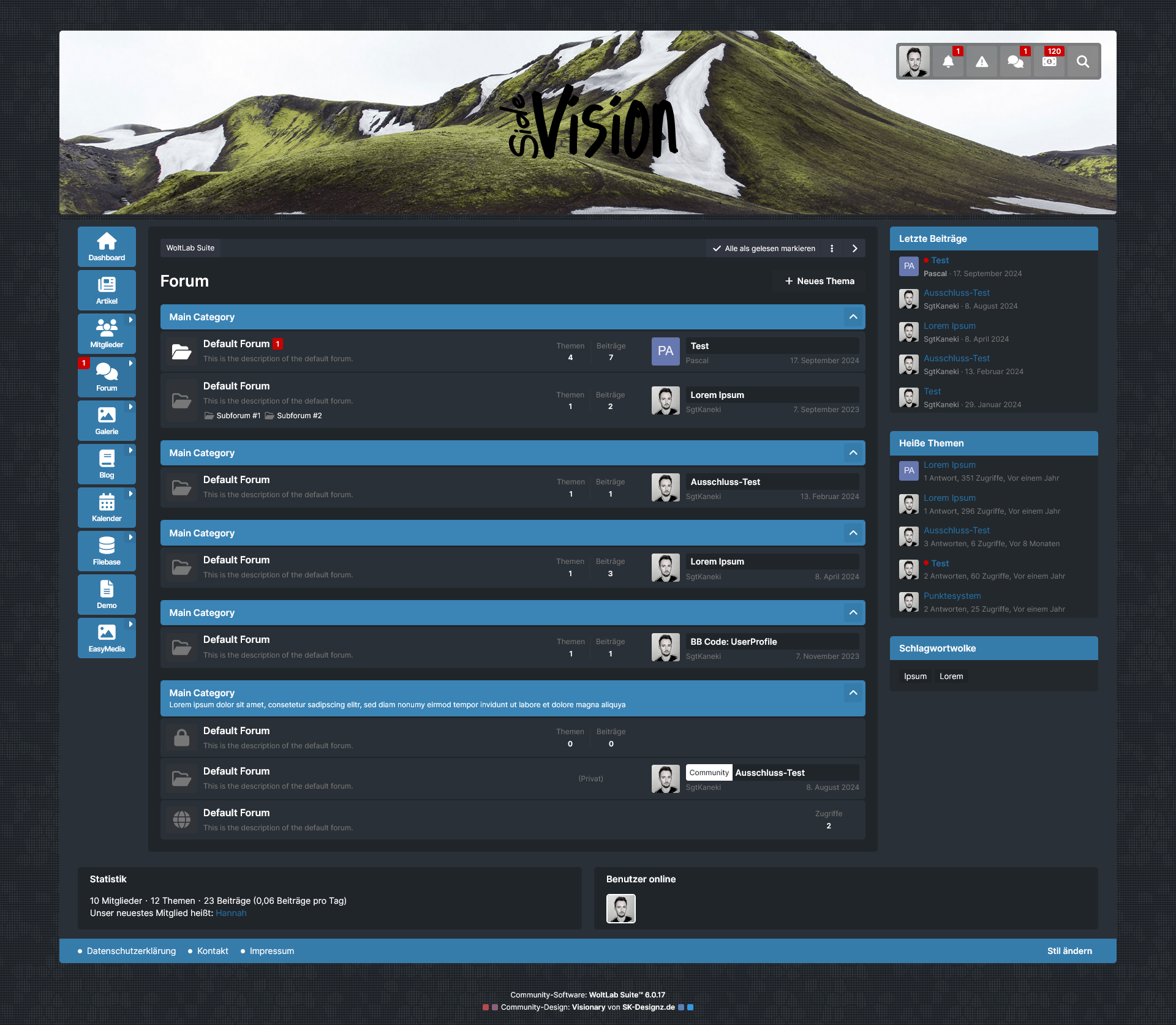The width and height of the screenshot is (1176, 1025).
Task: Click the search magnifier icon
Action: tap(1082, 62)
